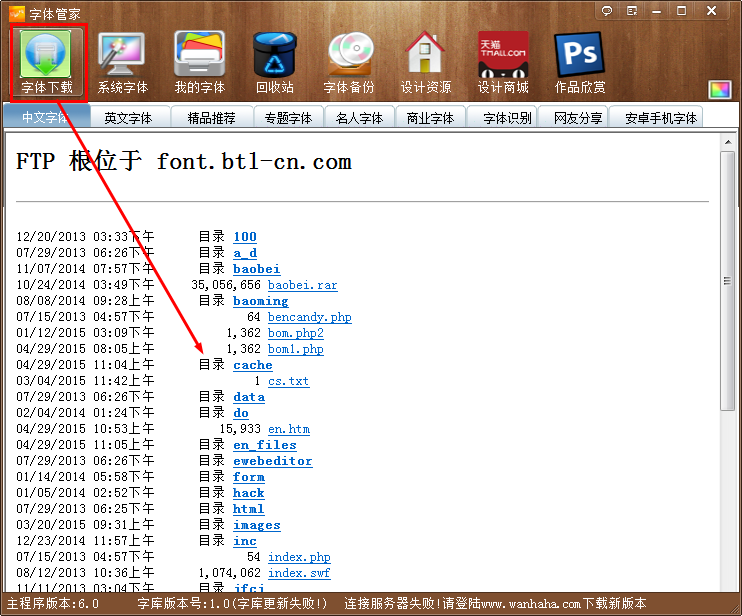Click the color skin swatch icon
The width and height of the screenshot is (742, 616).
click(720, 89)
